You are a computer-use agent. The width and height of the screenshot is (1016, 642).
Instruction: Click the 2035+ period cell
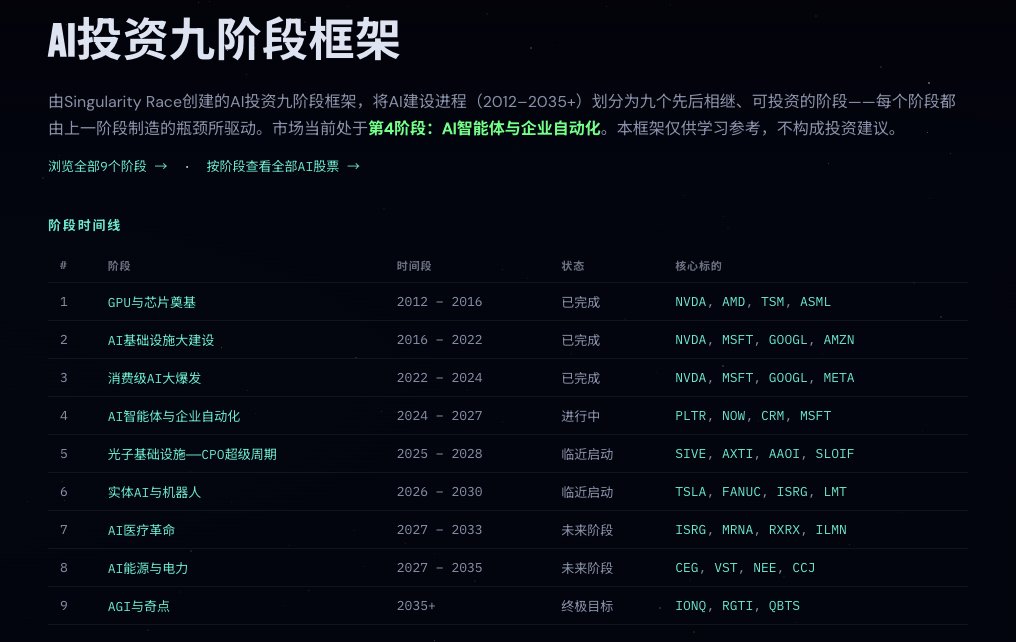(x=416, y=606)
